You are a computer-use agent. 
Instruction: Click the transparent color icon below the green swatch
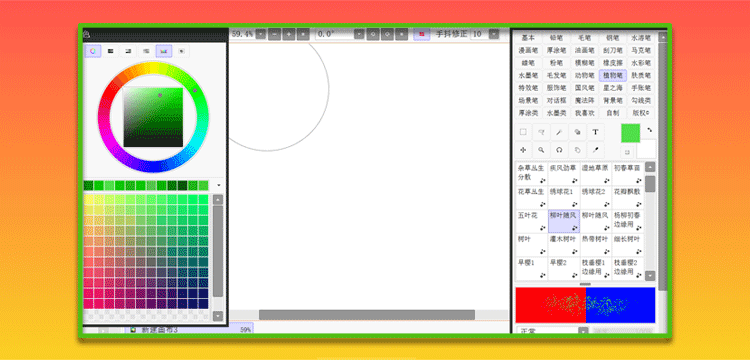[627, 153]
